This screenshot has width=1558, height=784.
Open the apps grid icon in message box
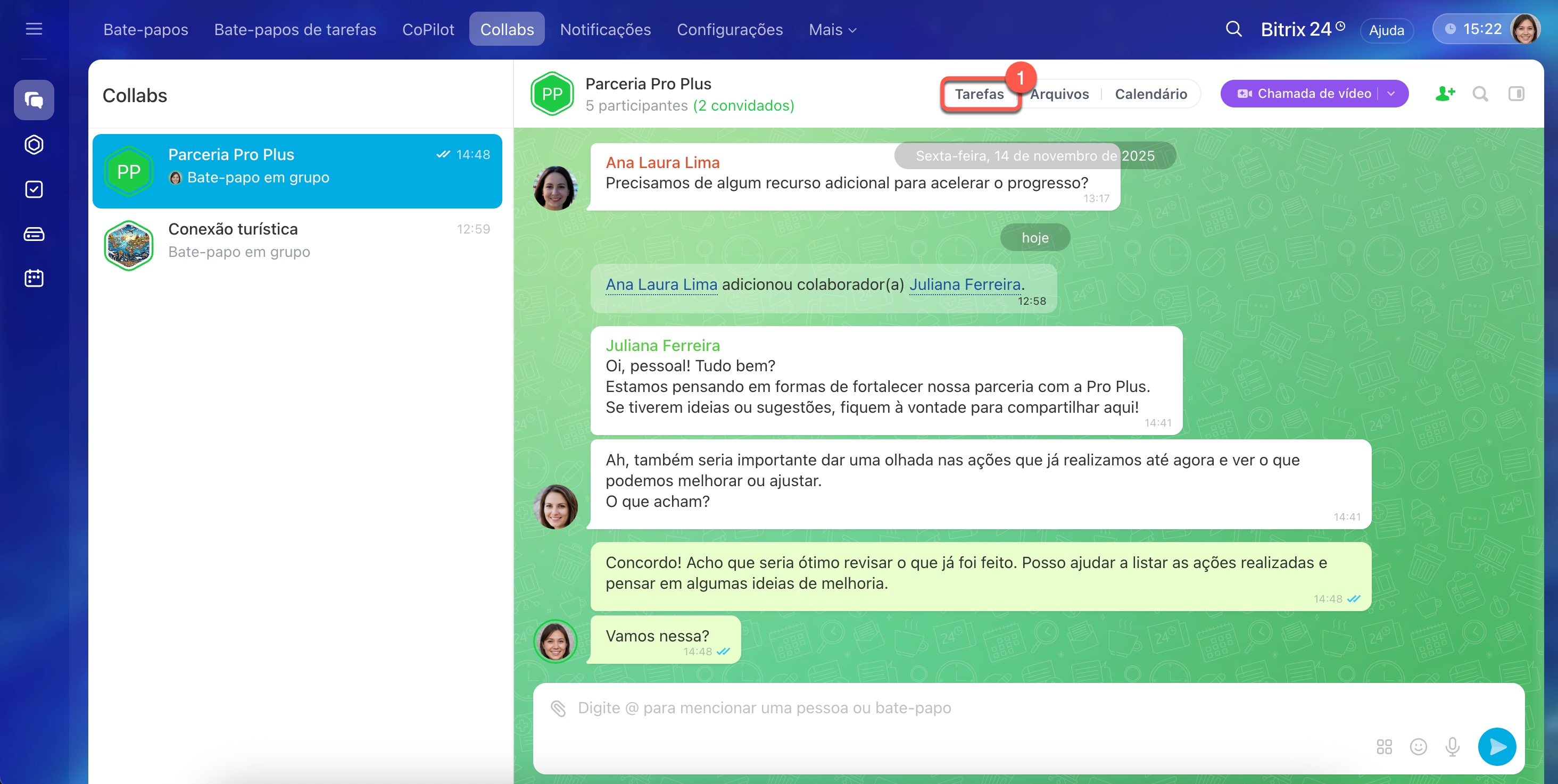point(1384,747)
